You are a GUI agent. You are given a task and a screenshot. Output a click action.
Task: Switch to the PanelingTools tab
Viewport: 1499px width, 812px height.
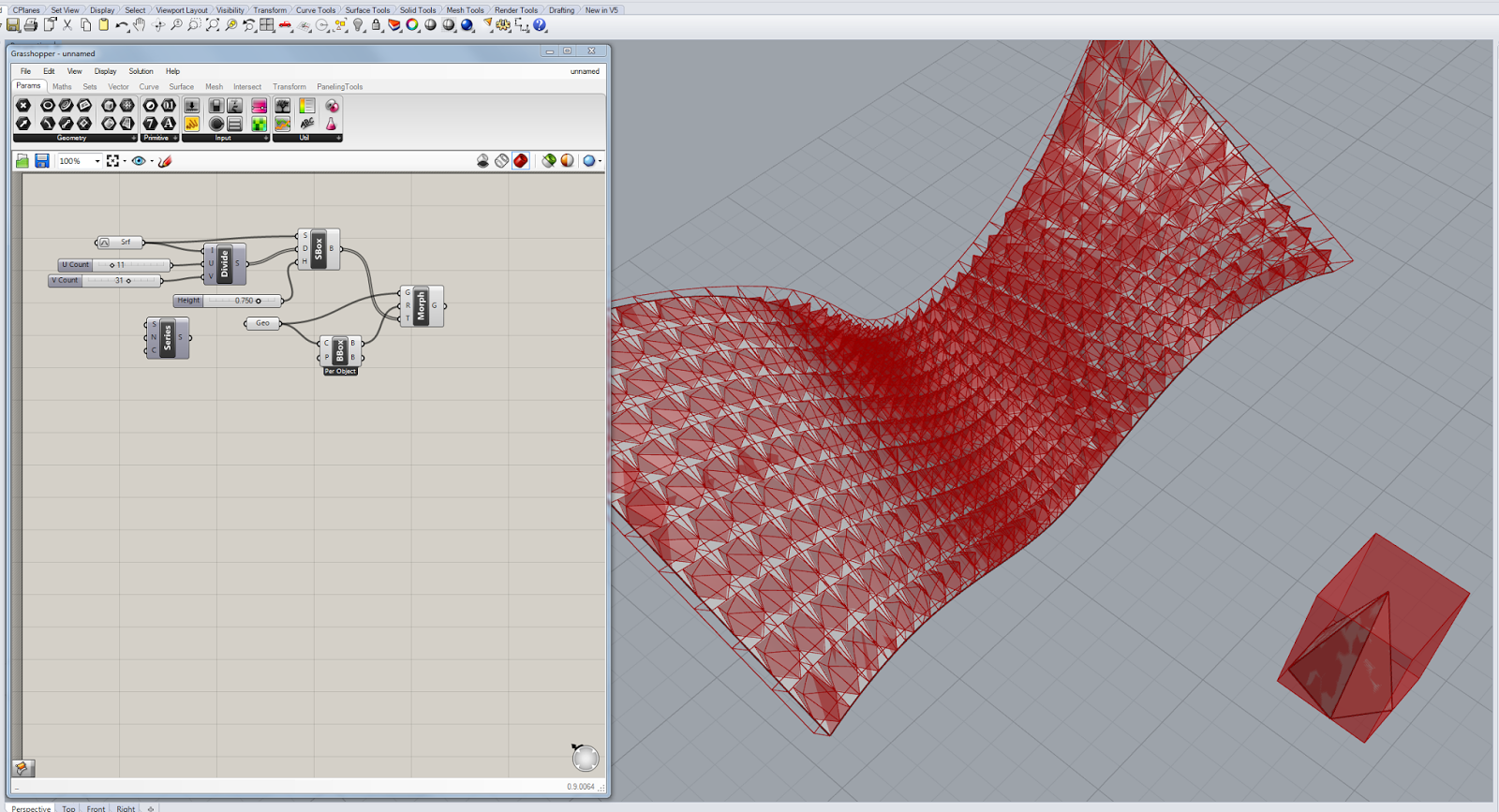pyautogui.click(x=339, y=87)
